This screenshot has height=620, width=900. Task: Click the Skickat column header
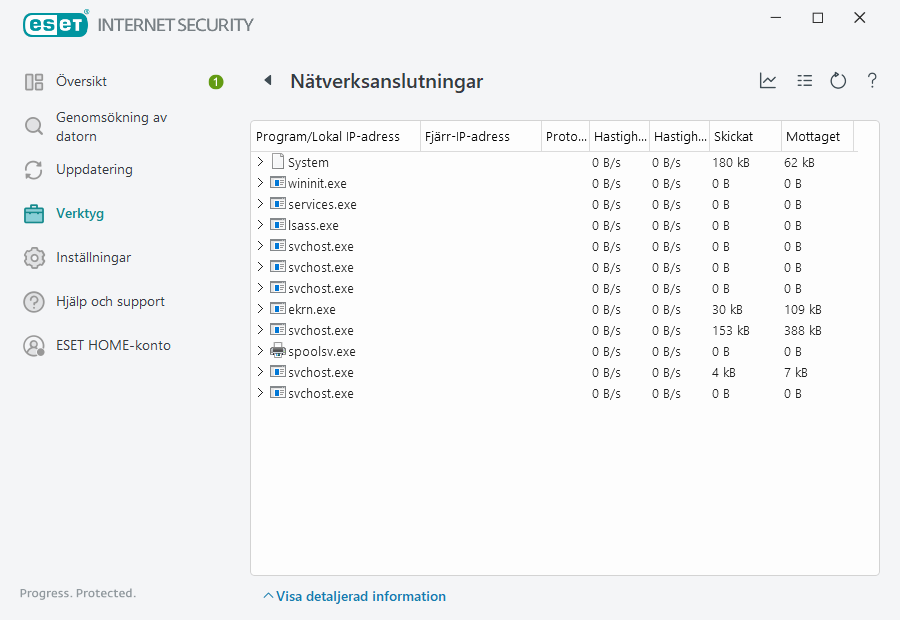(x=731, y=136)
